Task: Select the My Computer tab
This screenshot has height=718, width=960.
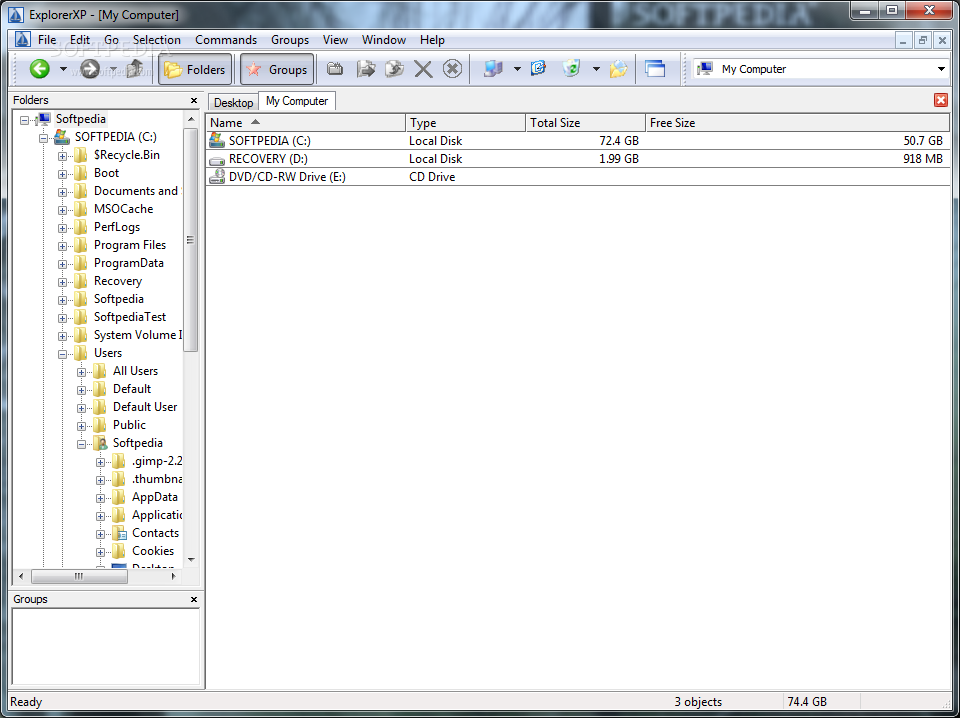Action: click(297, 101)
